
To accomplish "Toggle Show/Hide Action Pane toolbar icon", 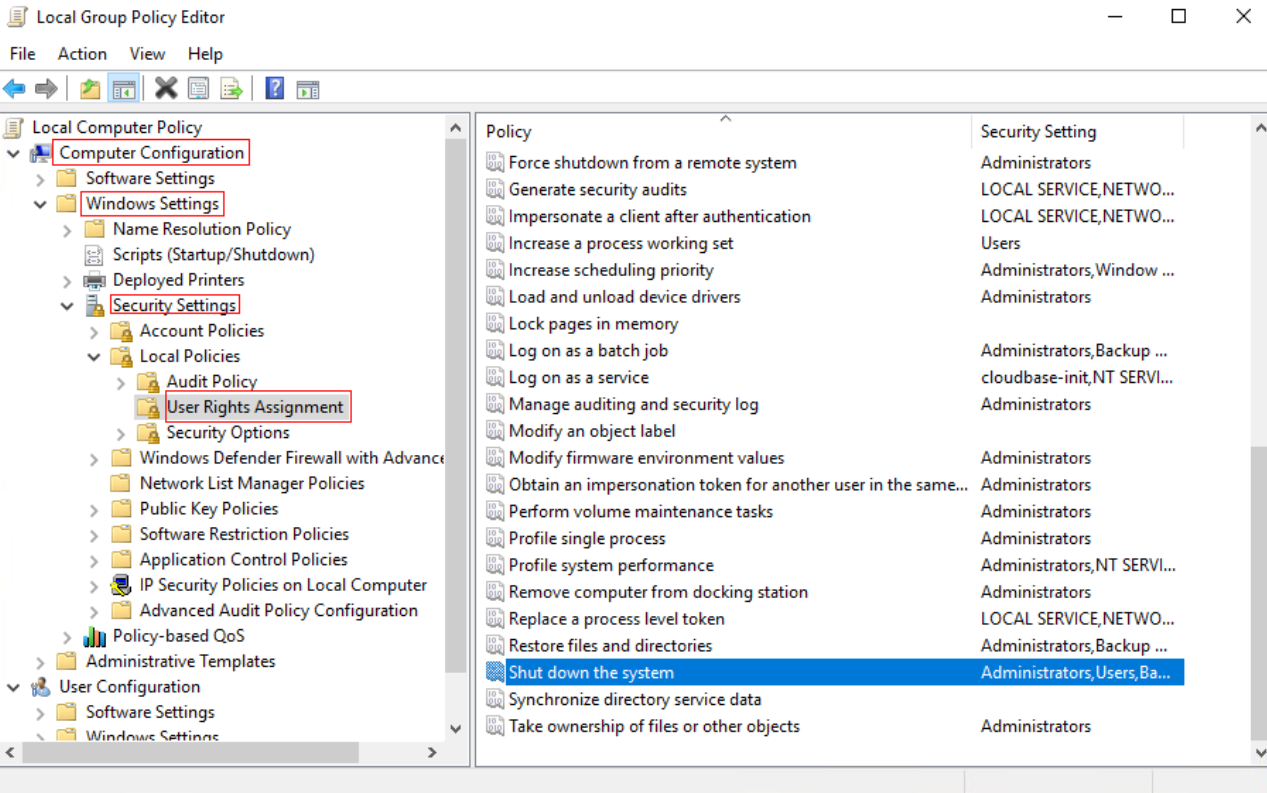I will coord(308,89).
